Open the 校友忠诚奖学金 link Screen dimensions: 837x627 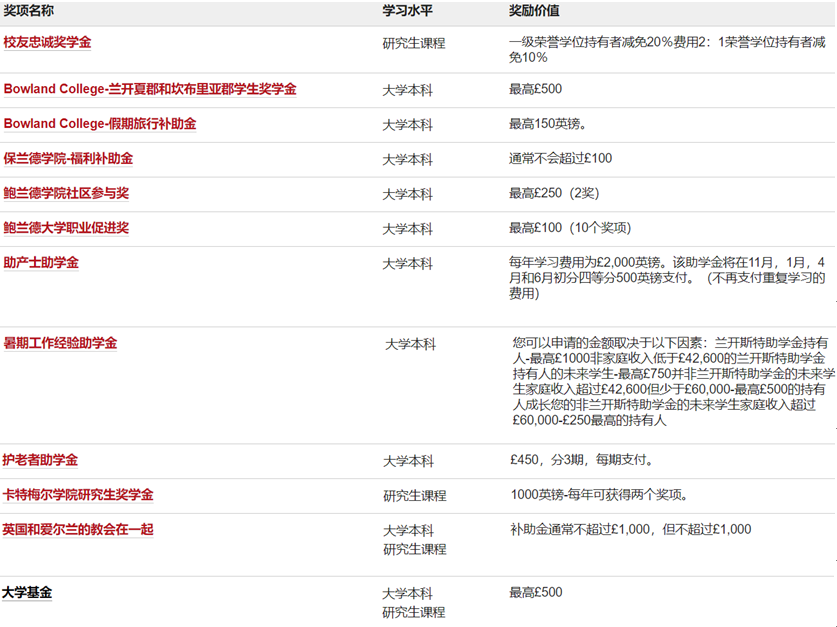(47, 42)
